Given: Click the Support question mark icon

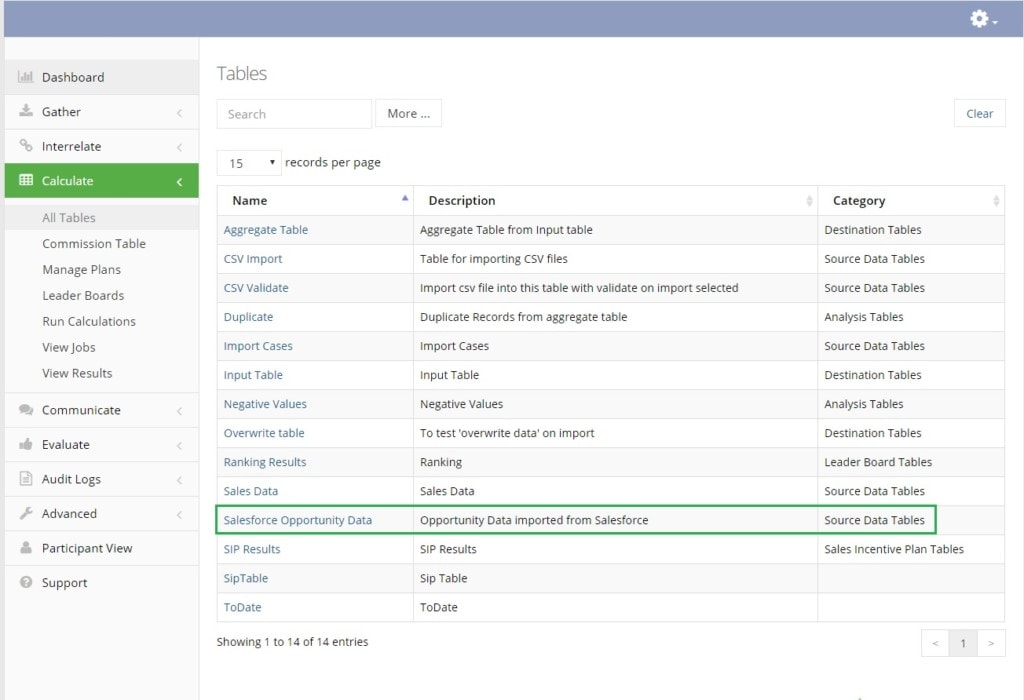Looking at the screenshot, I should click(x=25, y=582).
